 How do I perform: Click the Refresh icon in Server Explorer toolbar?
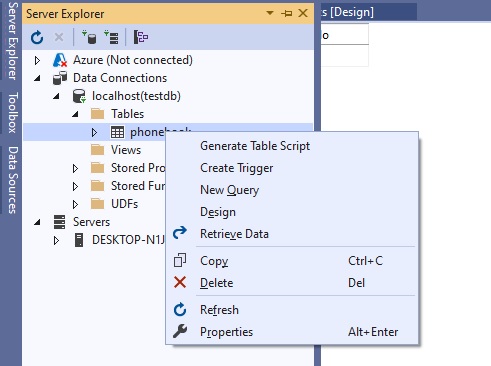click(x=37, y=37)
